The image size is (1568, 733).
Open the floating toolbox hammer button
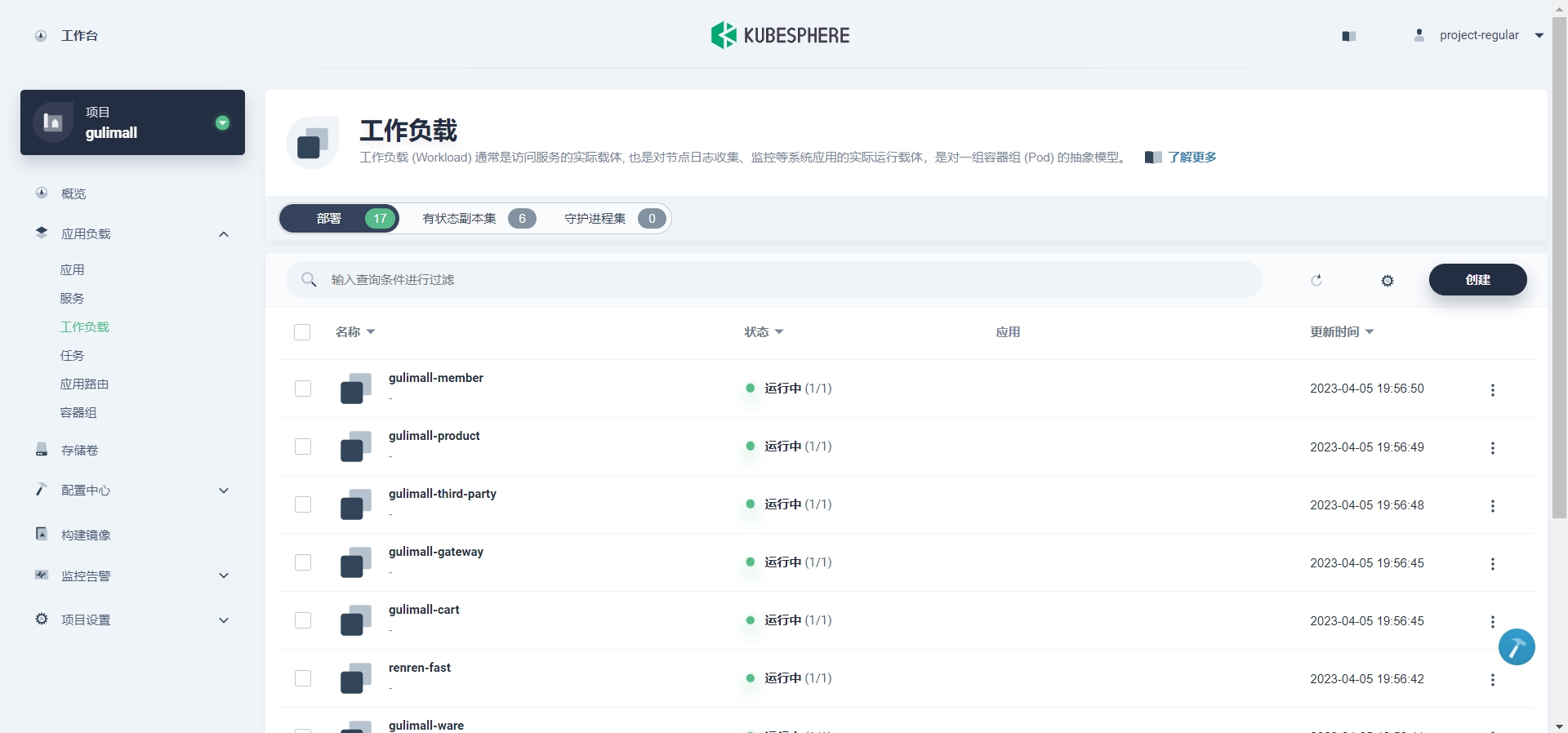click(x=1517, y=647)
